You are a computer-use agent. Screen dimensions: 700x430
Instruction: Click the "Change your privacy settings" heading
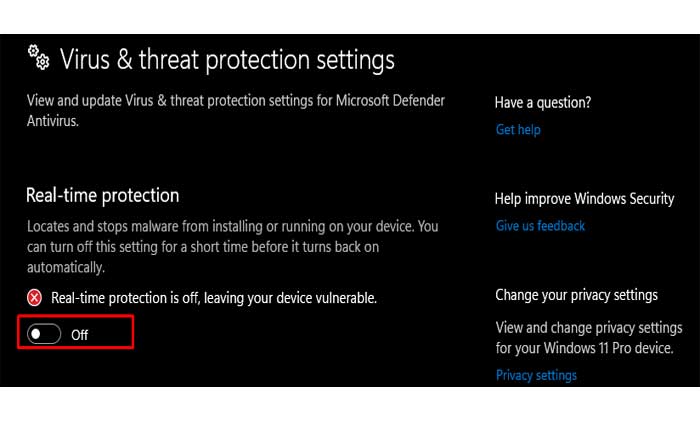point(577,295)
